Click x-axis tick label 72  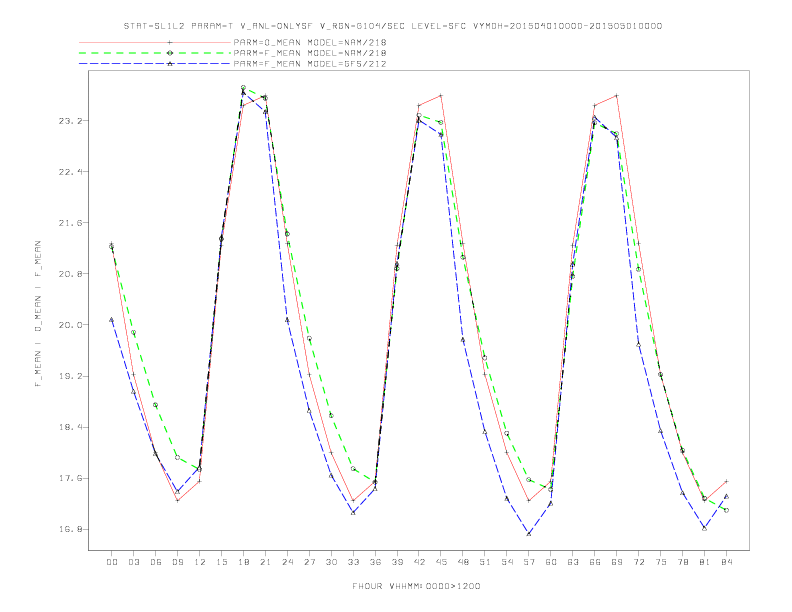[x=639, y=562]
